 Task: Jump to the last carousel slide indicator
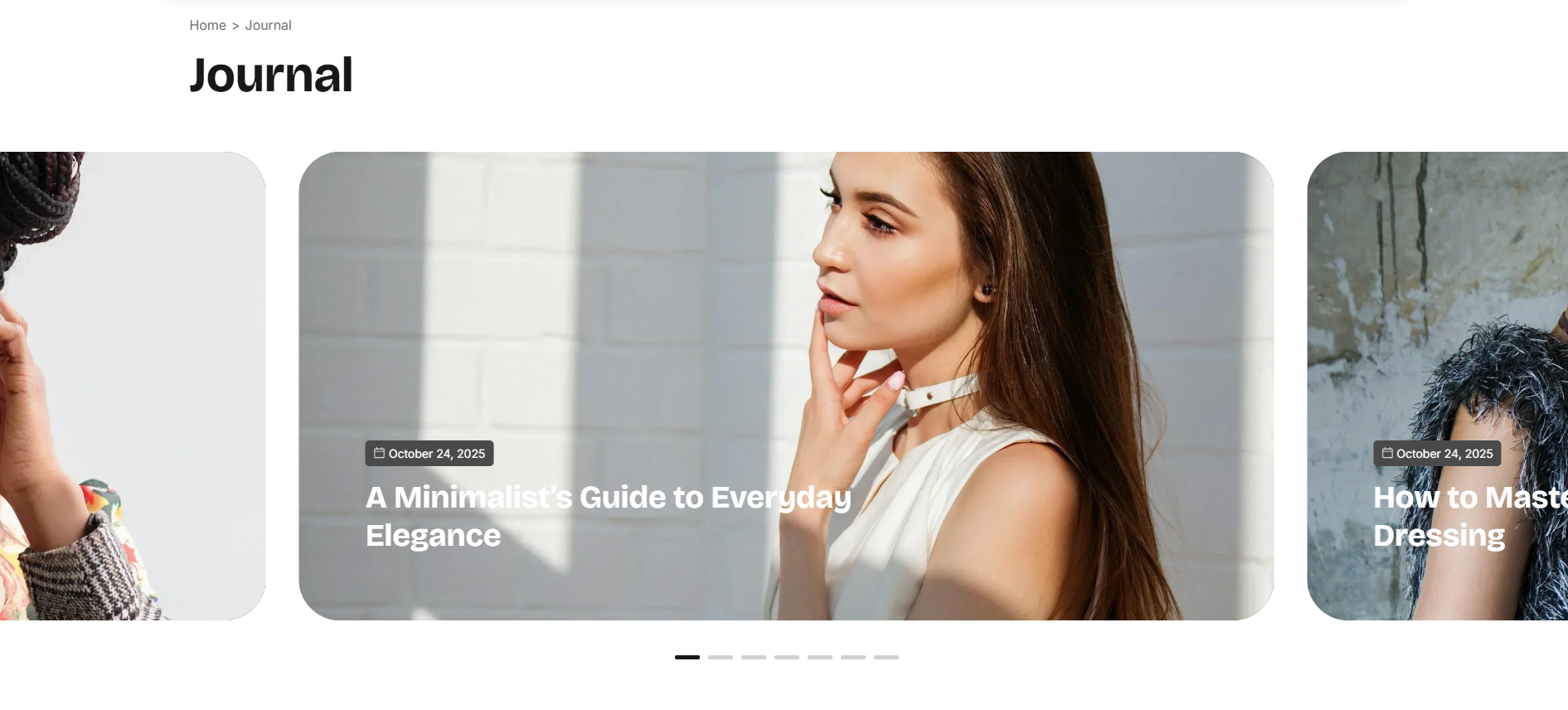pos(886,657)
